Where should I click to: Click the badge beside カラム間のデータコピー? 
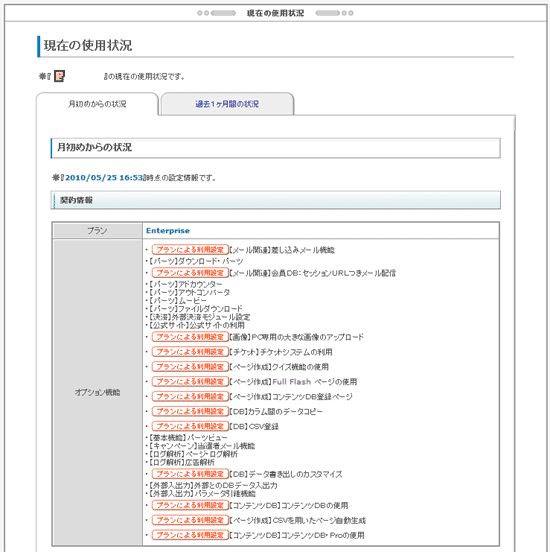[x=190, y=411]
